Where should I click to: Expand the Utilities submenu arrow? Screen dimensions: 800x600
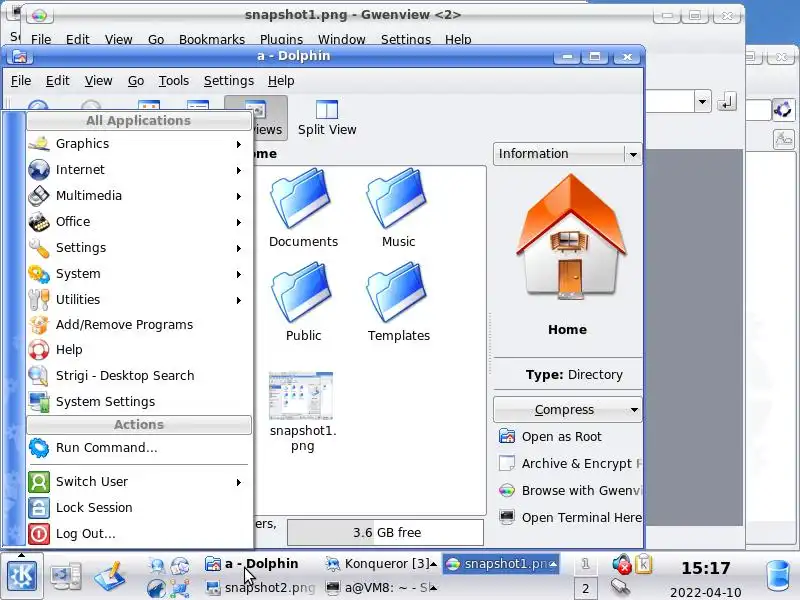pos(239,301)
